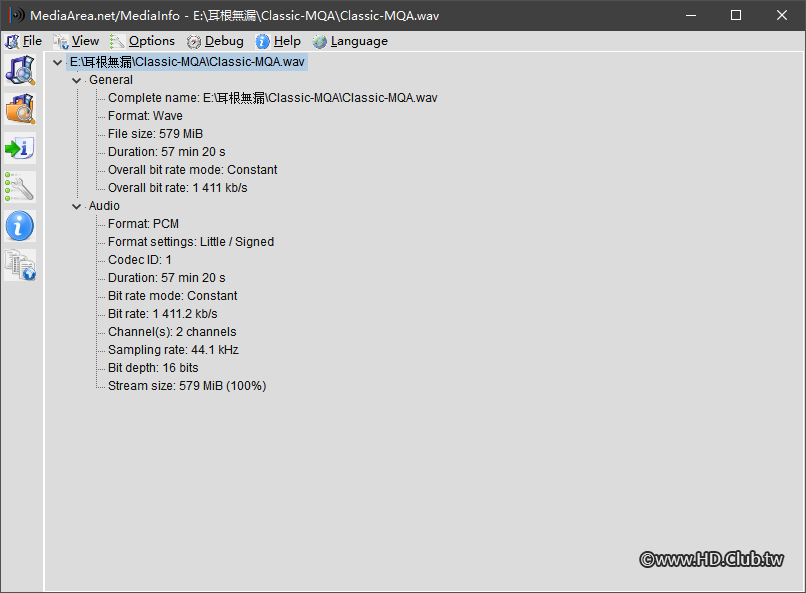Screen dimensions: 806x593
Task: Open the Language menu
Action: pos(350,41)
